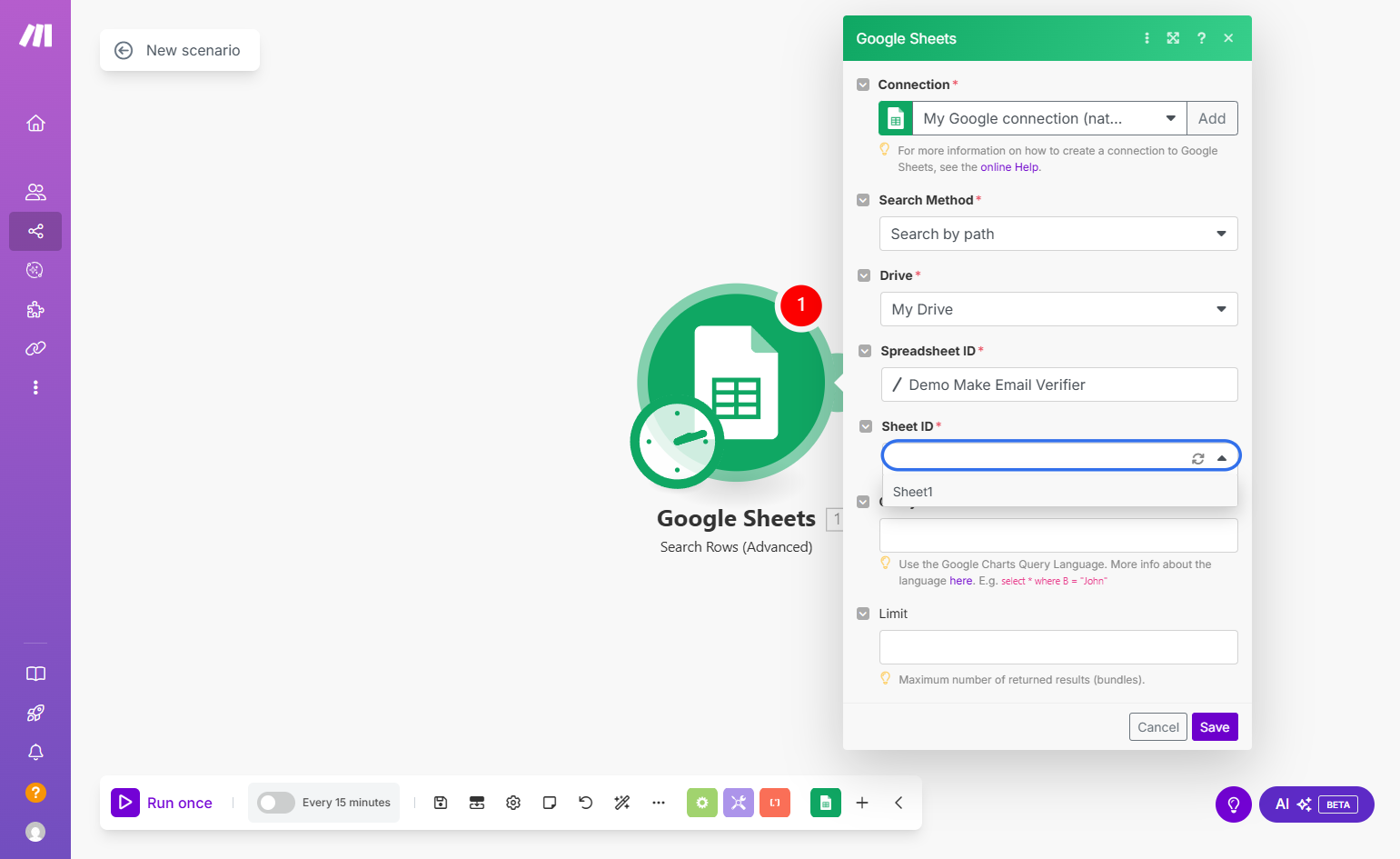Click the Notes icon in bottom toolbar
The width and height of the screenshot is (1400, 859).
point(550,803)
